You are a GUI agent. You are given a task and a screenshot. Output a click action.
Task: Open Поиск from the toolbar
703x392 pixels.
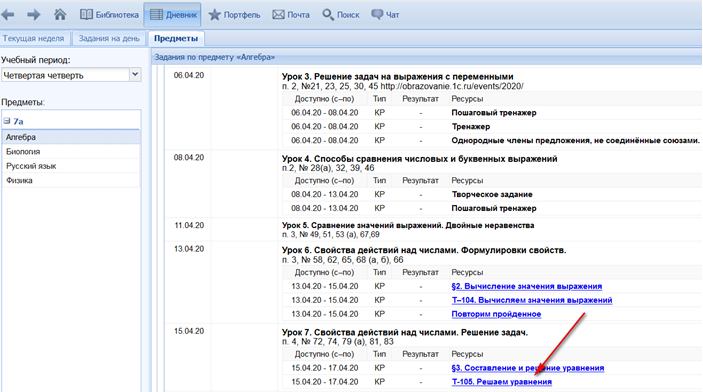point(341,15)
